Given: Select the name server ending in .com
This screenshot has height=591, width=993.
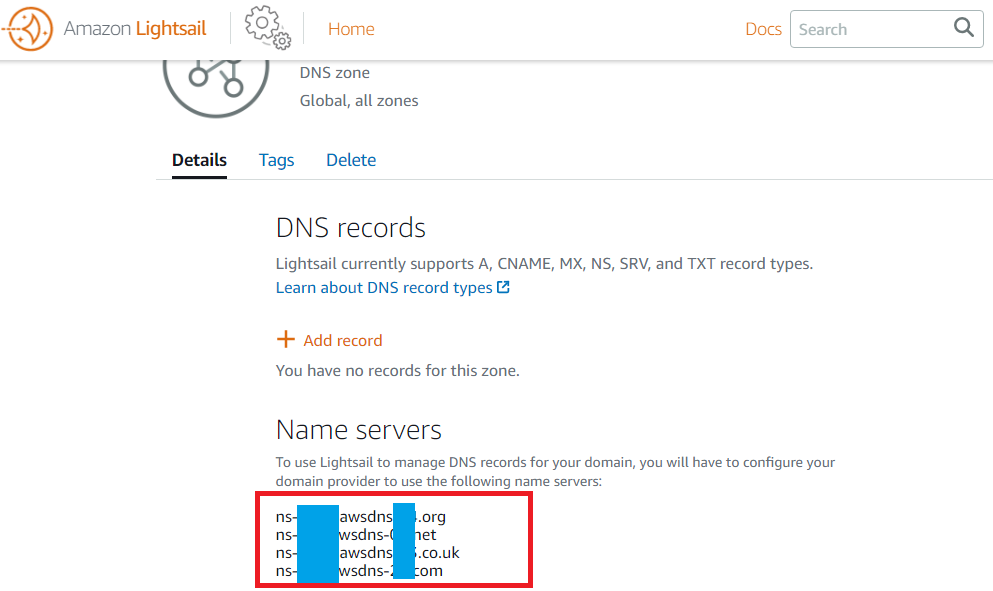Looking at the screenshot, I should (359, 571).
